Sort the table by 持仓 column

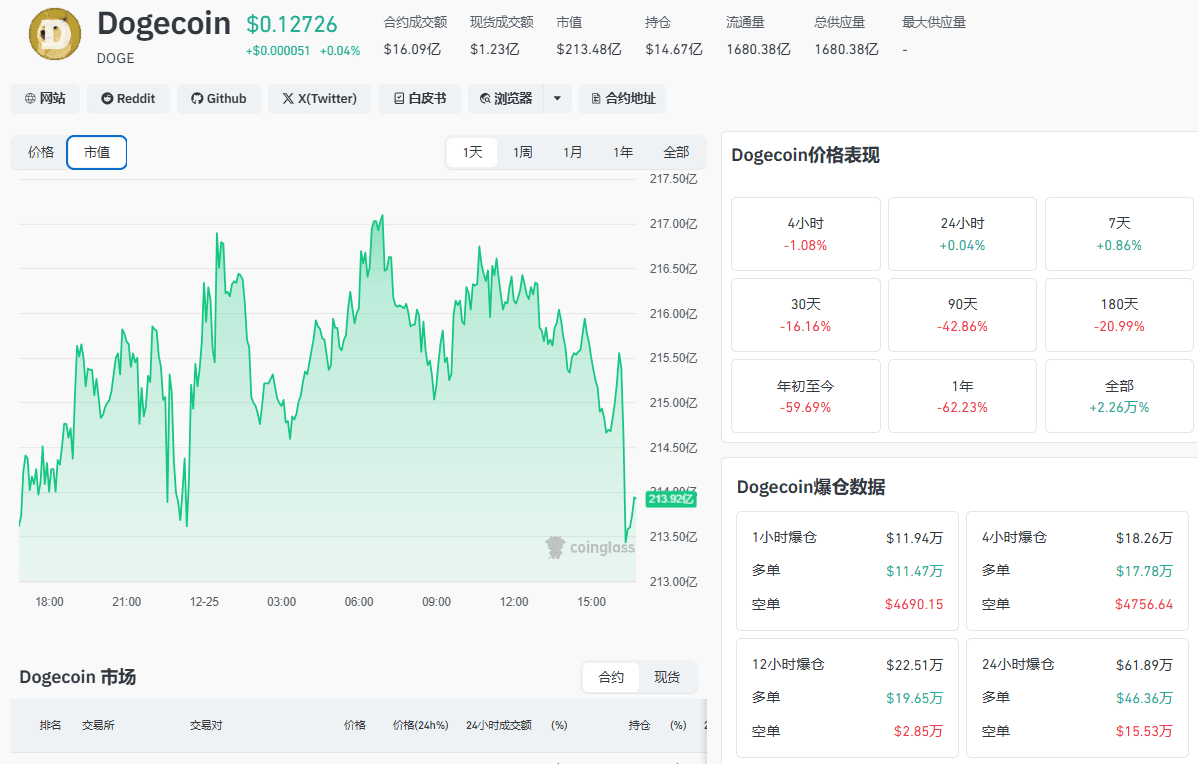(639, 725)
